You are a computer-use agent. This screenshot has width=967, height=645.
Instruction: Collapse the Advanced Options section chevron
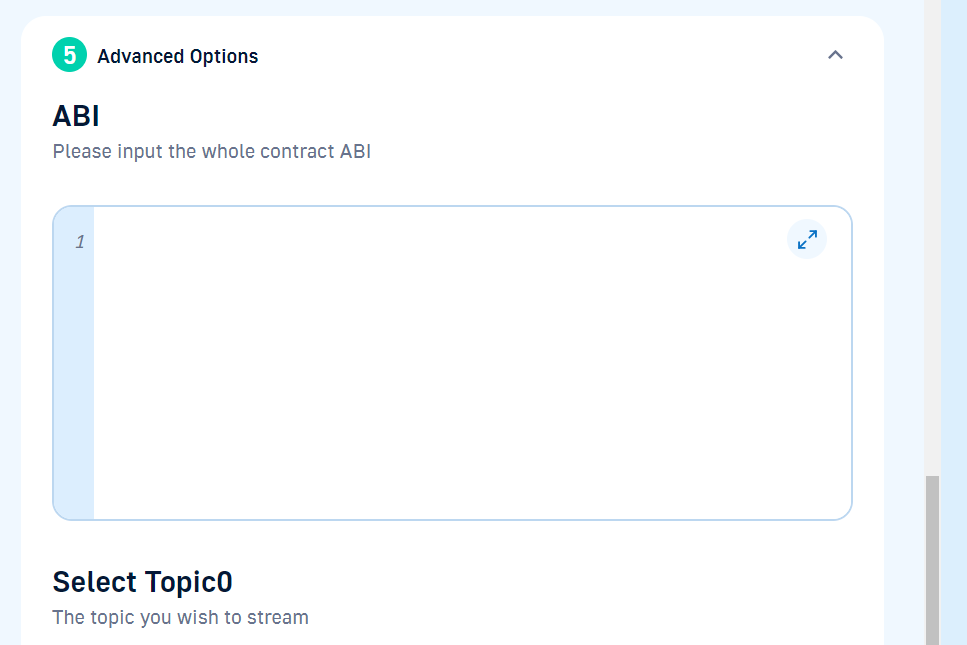pos(835,55)
